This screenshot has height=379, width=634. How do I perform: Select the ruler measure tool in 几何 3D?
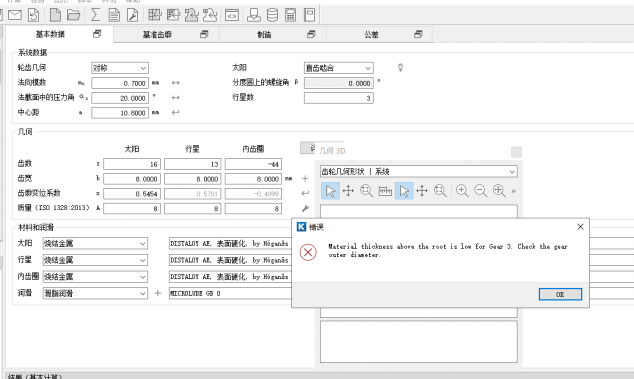pos(385,191)
